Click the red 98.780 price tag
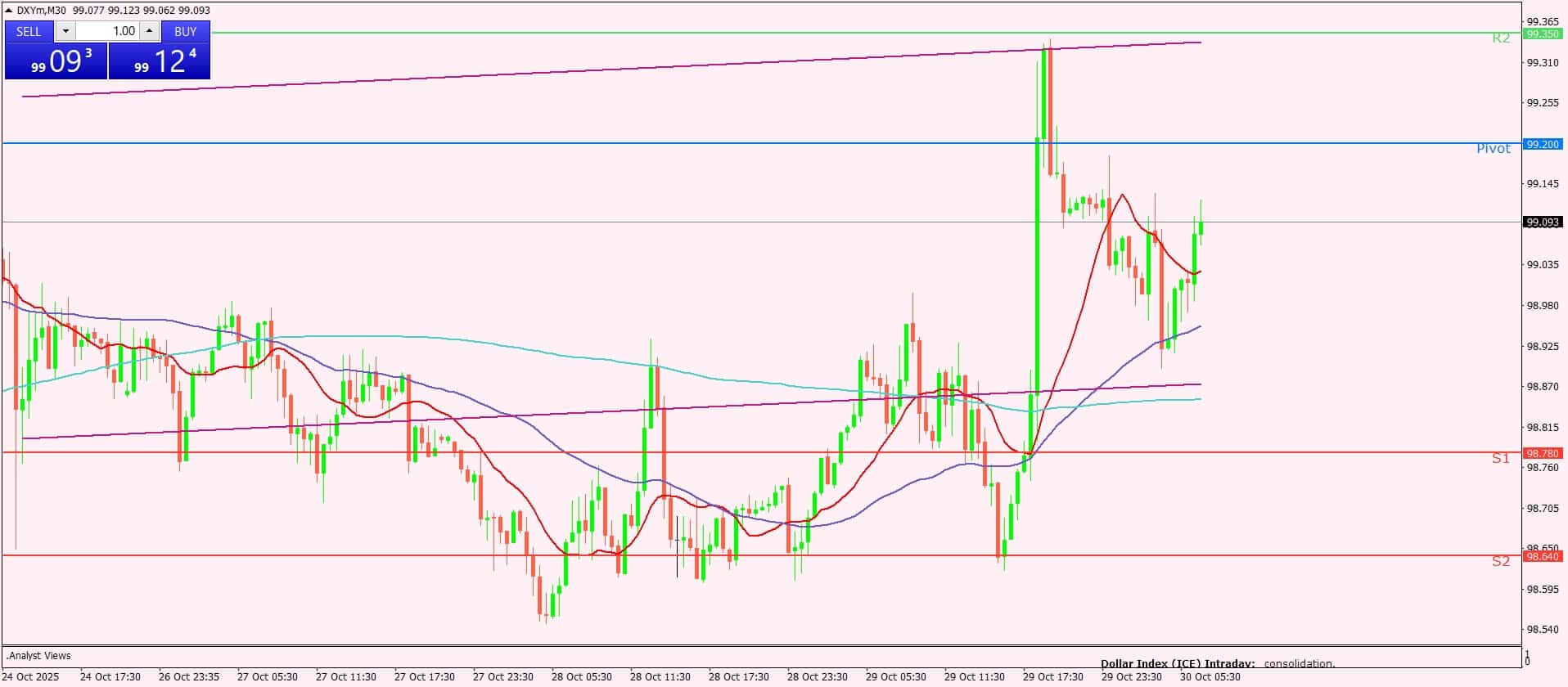The width and height of the screenshot is (1568, 687). point(1543,453)
